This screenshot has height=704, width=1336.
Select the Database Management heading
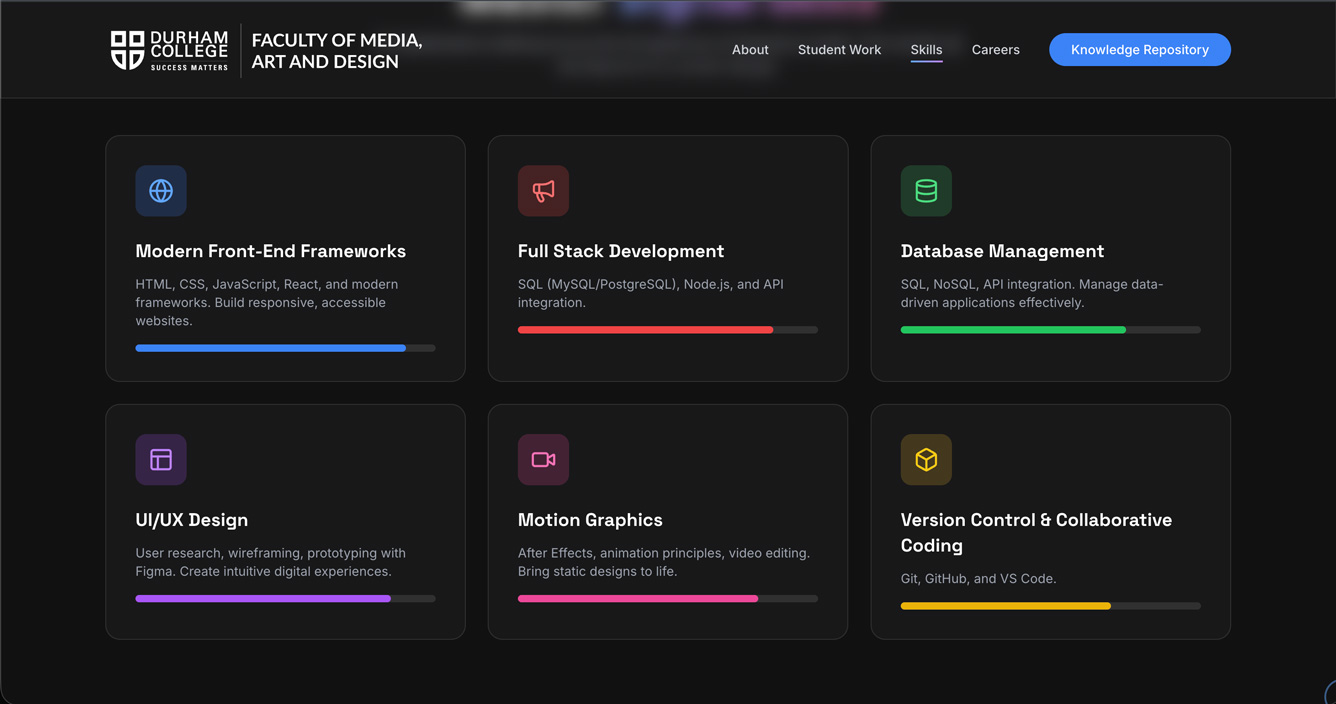(1002, 251)
